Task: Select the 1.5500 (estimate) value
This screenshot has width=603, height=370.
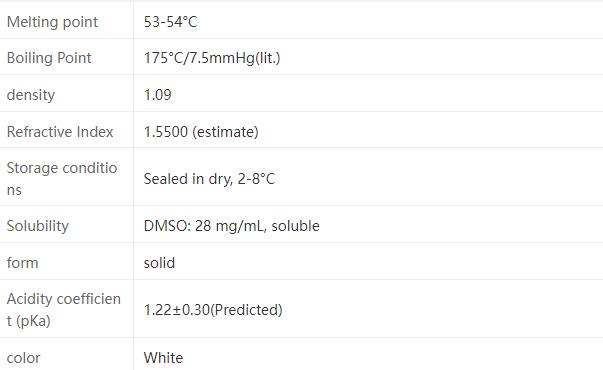Action: [201, 132]
